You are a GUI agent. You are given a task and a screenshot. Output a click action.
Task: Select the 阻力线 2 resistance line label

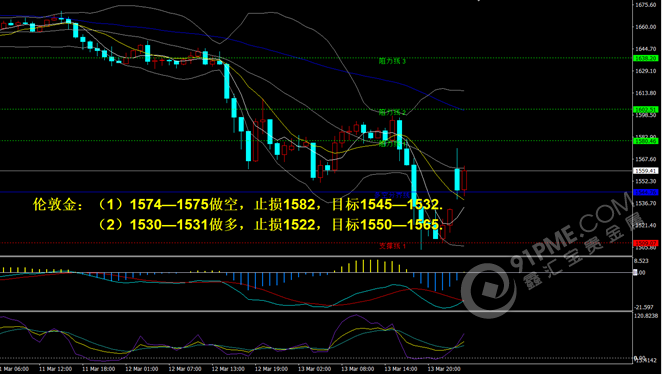[x=392, y=112]
